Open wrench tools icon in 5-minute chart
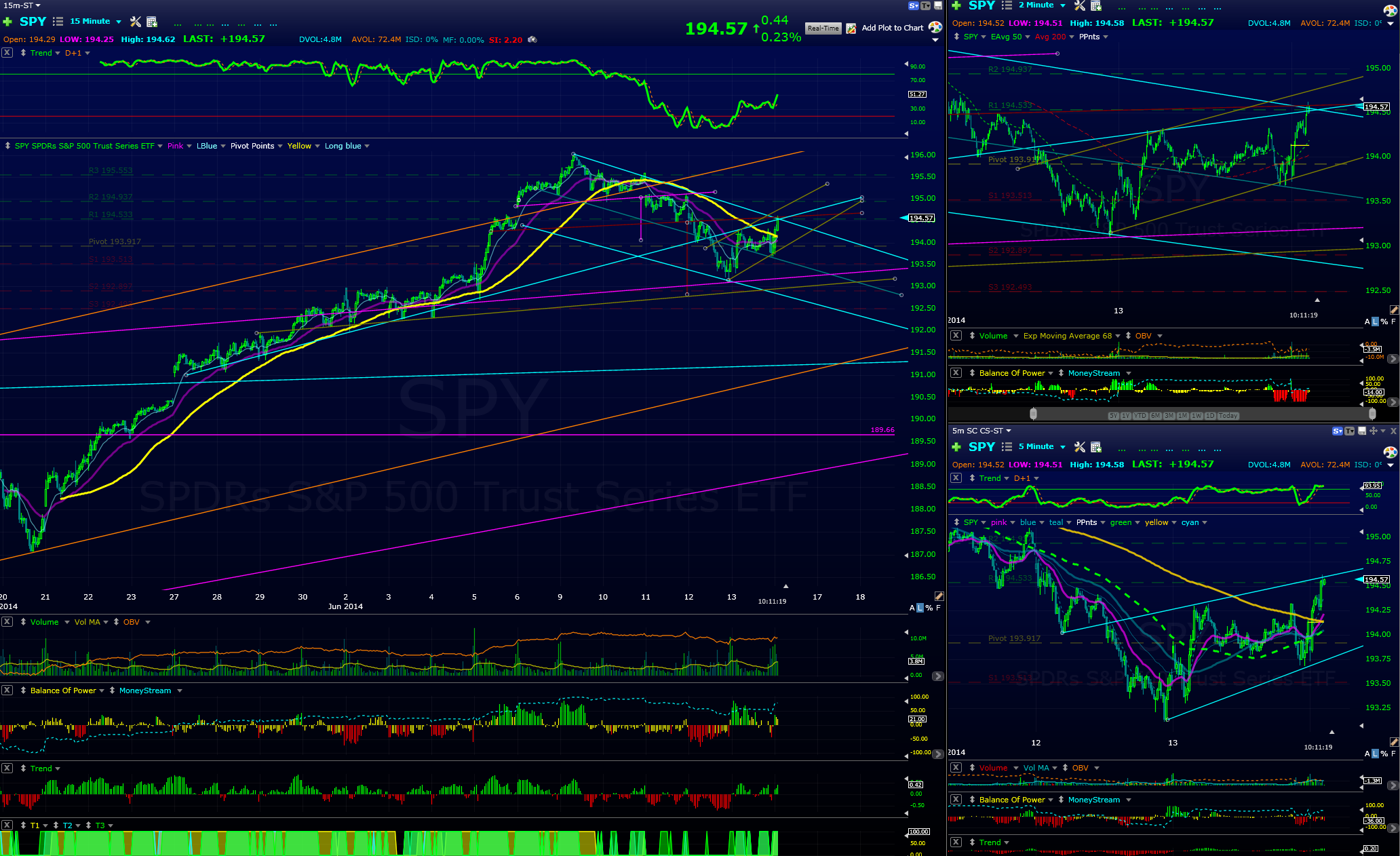 tap(1080, 447)
